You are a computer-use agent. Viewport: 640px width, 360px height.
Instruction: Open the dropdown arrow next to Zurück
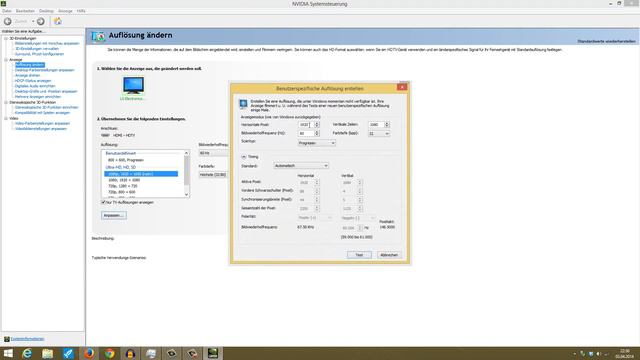tap(33, 21)
